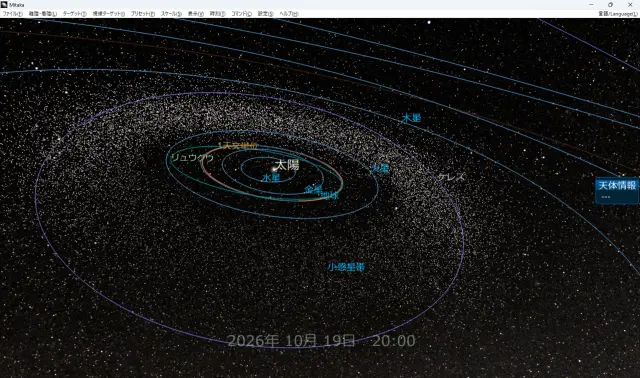Open the 表示 (View) menu
640x378 pixels.
196,13
